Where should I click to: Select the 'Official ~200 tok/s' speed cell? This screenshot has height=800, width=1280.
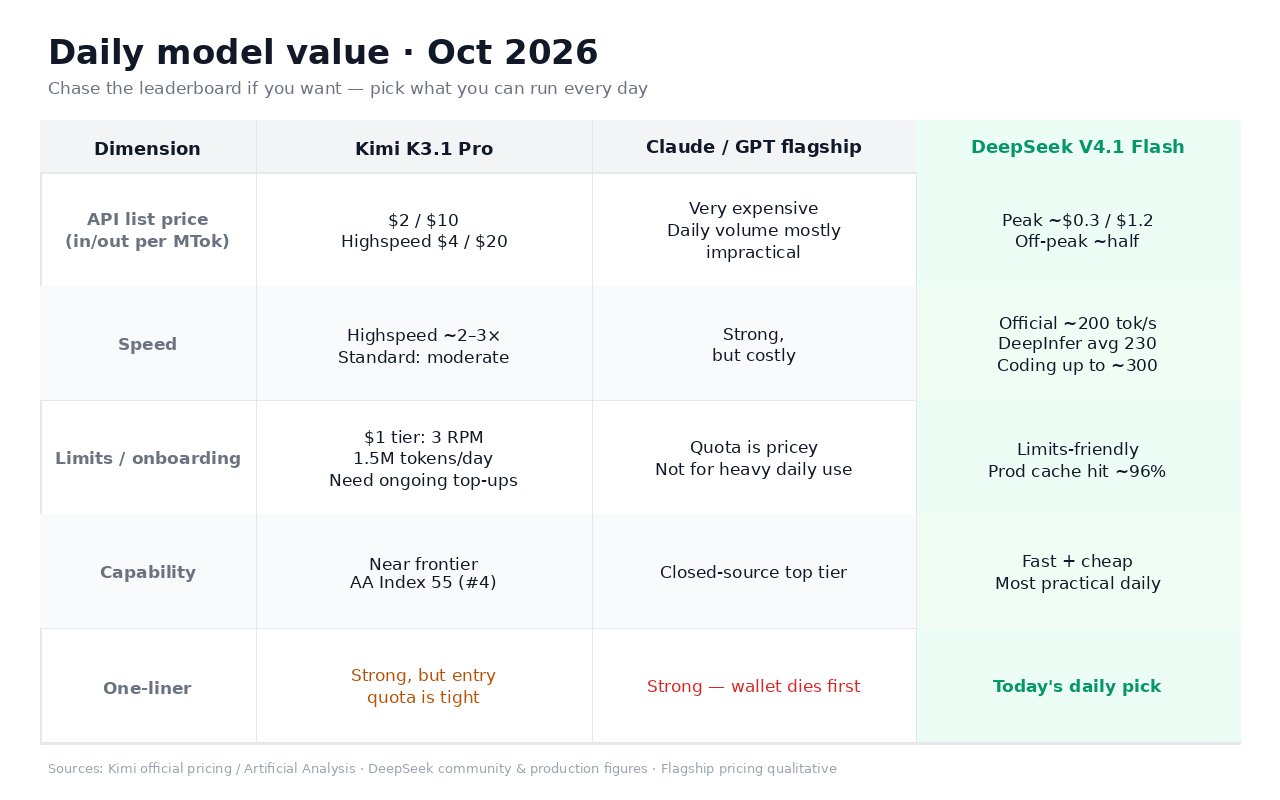point(1078,344)
